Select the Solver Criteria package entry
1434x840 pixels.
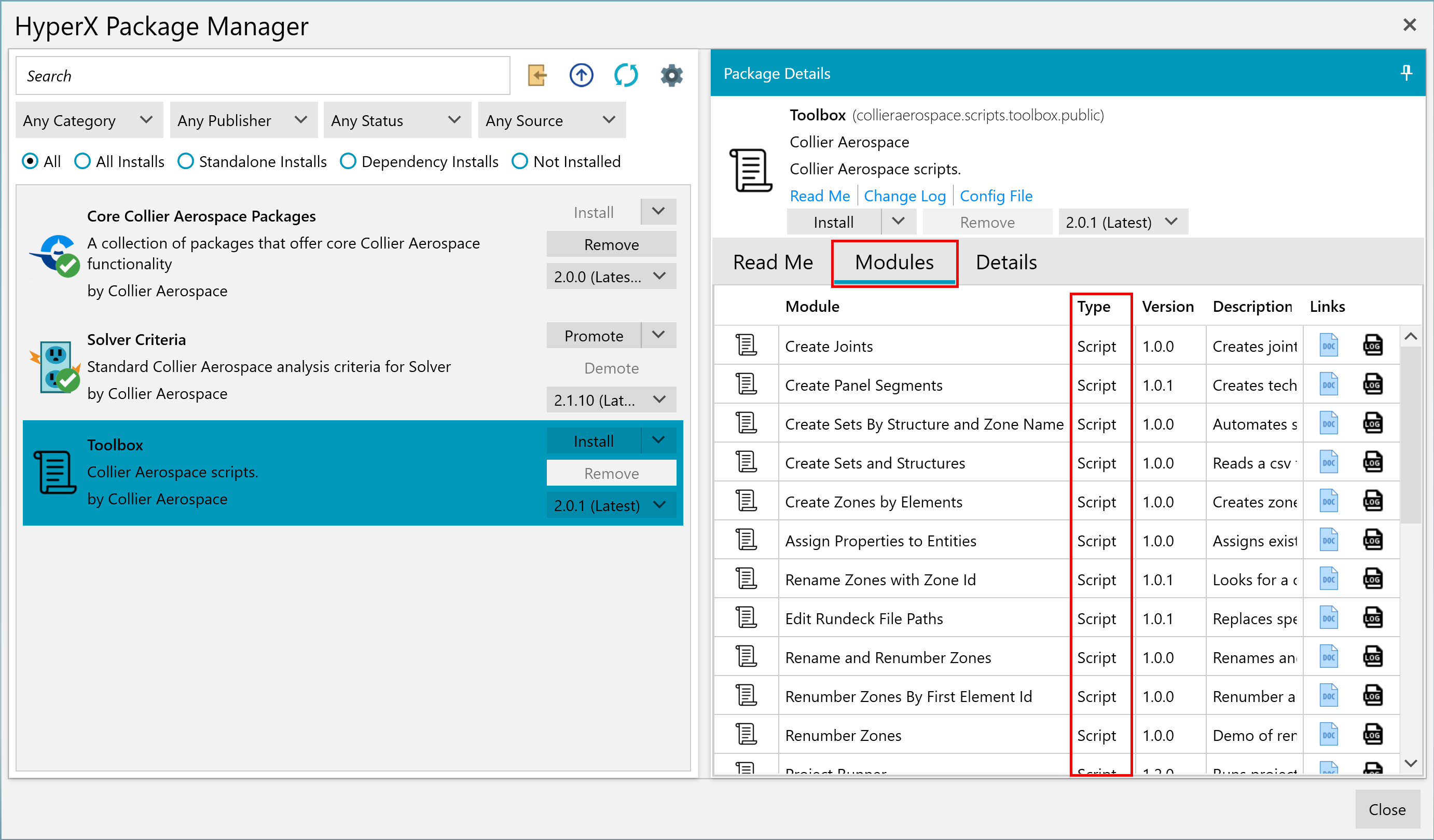tap(353, 367)
